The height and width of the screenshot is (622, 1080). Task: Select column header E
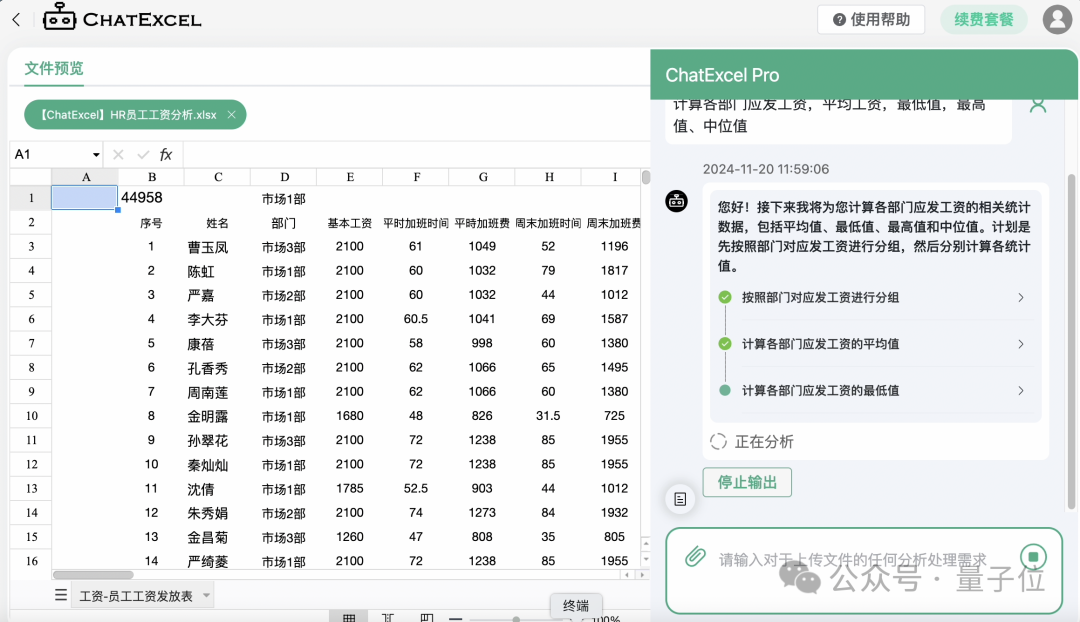pyautogui.click(x=350, y=177)
